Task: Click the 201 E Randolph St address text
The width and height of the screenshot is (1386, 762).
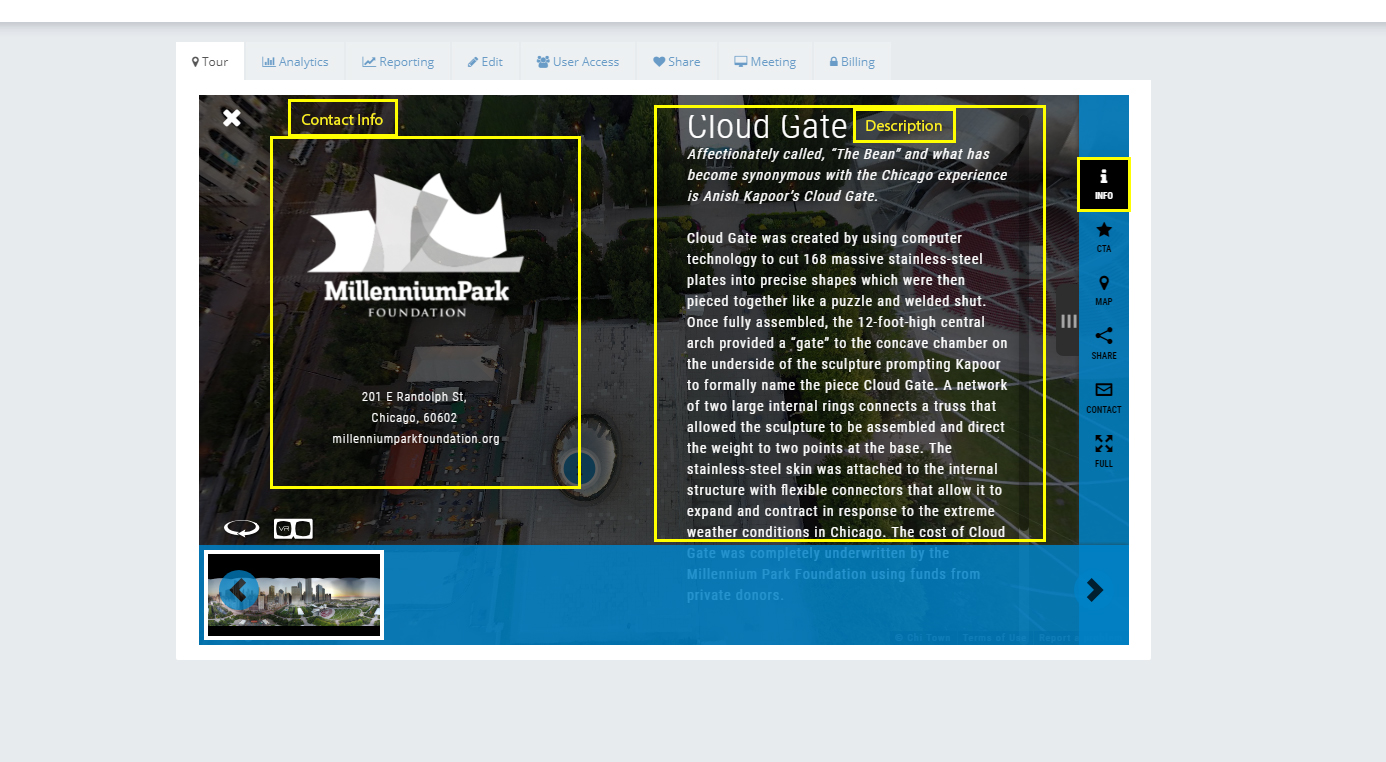Action: pos(414,397)
